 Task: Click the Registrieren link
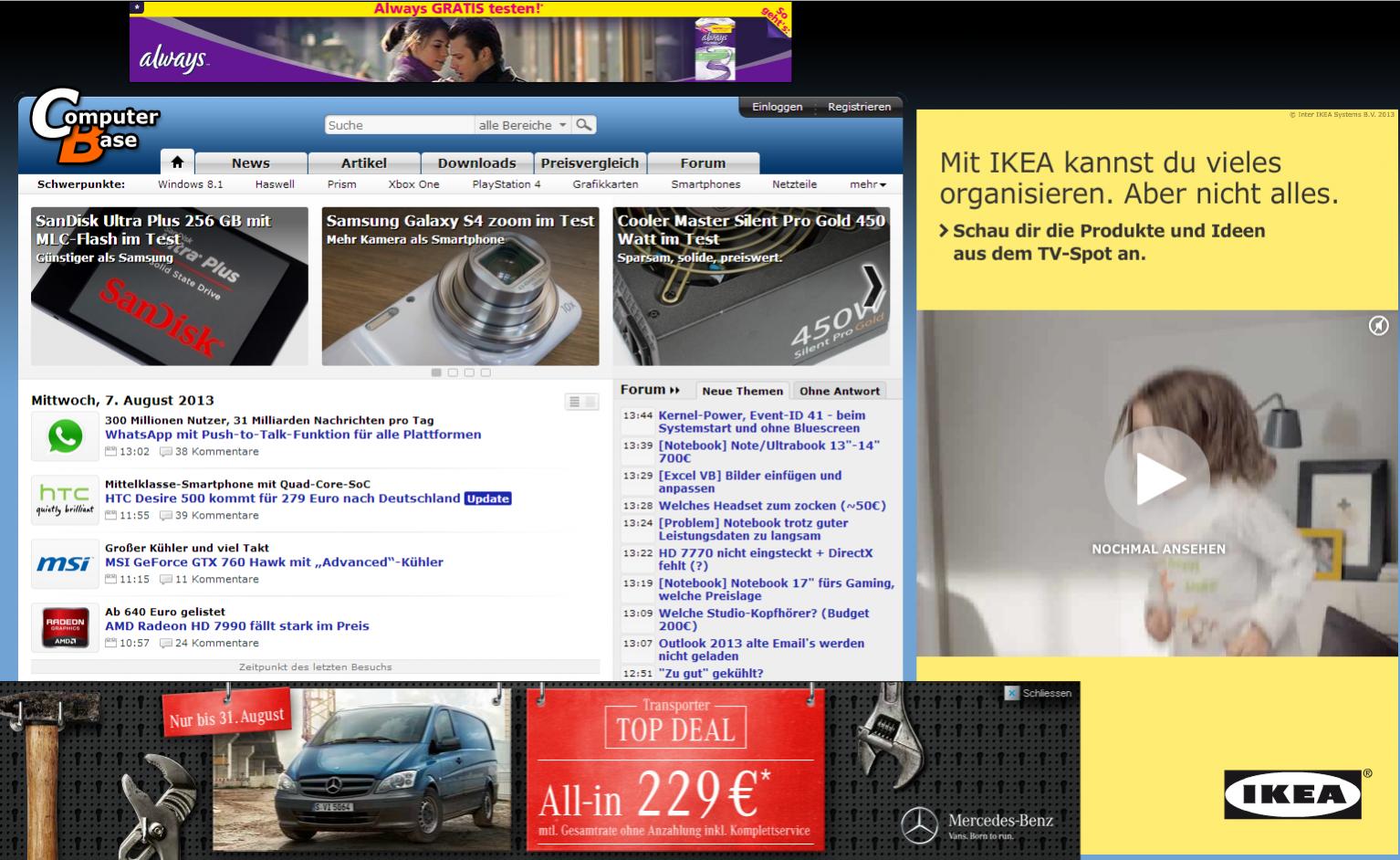(859, 107)
